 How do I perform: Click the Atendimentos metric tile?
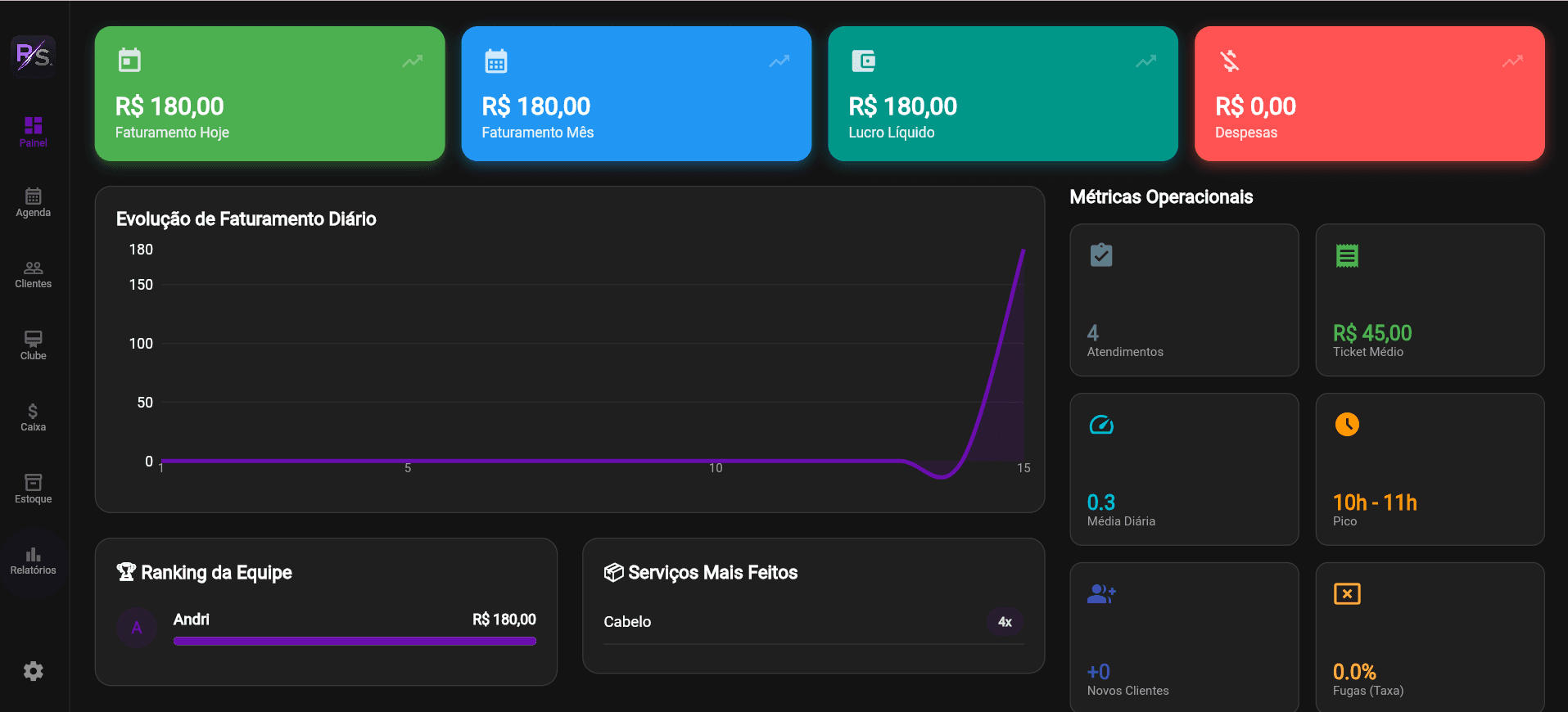point(1184,300)
